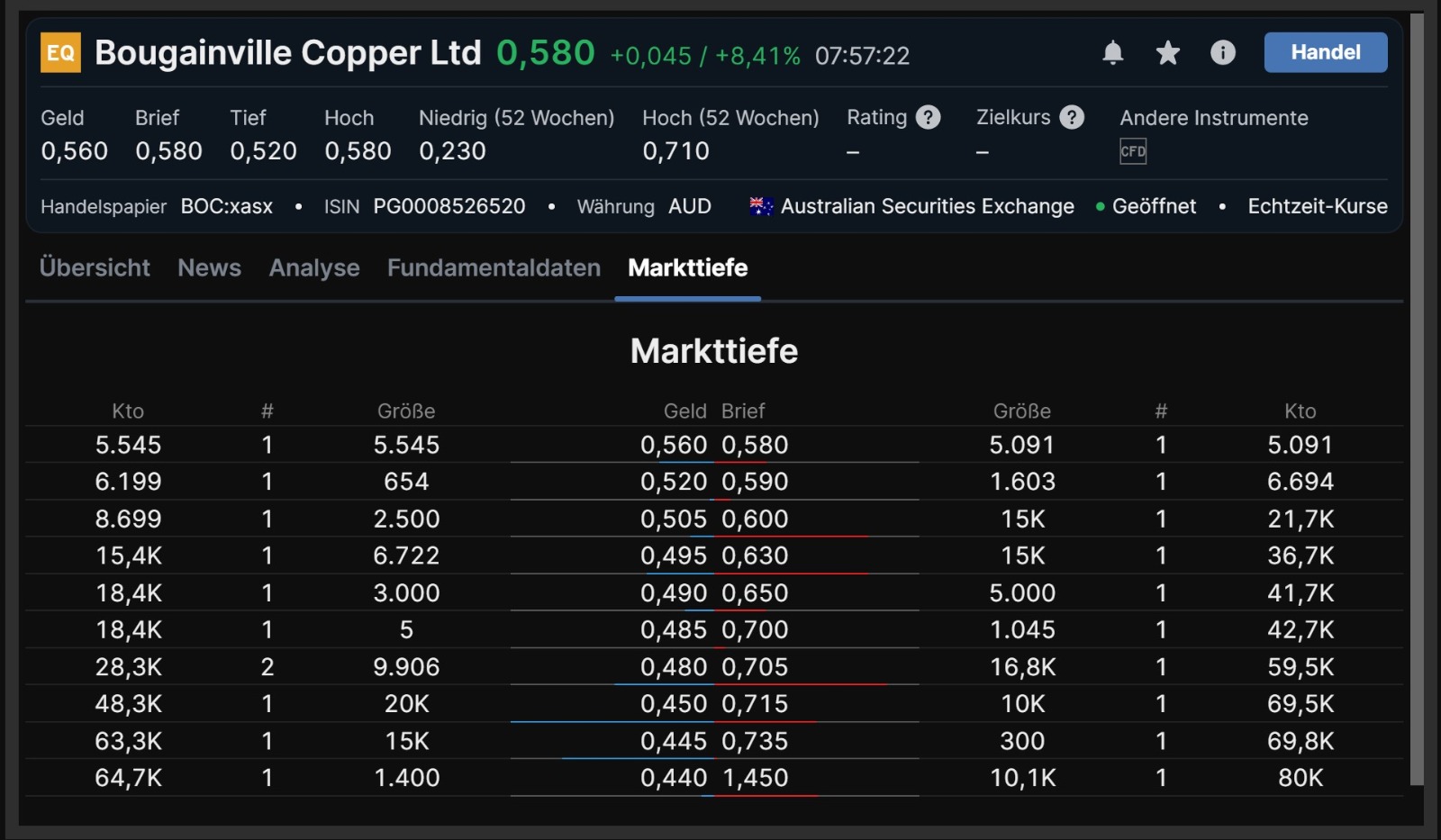Viewport: 1441px width, 840px height.
Task: Open the Australian Securities Exchange link
Action: pyautogui.click(x=928, y=206)
